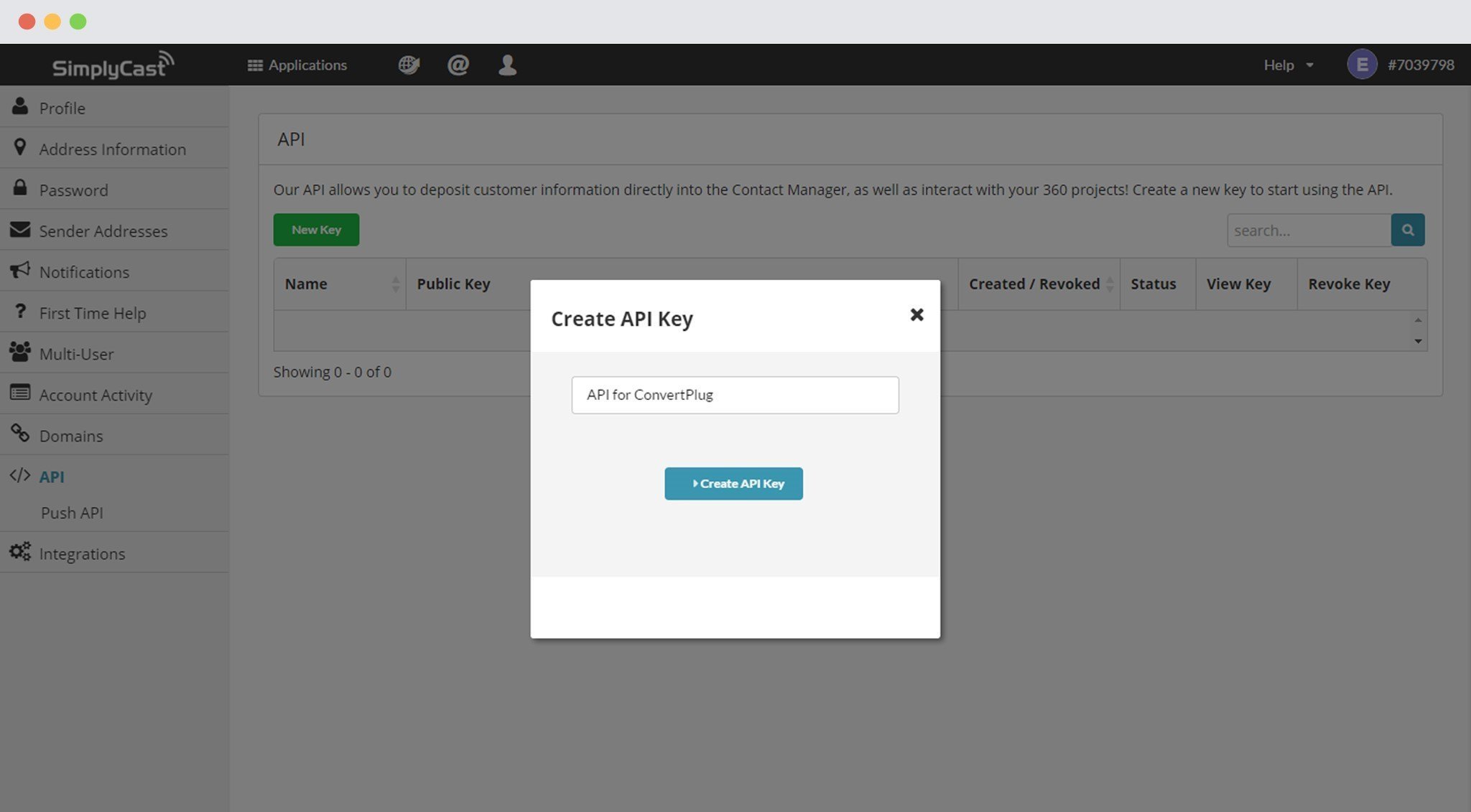
Task: Click the macOS yellow minimize button
Action: [52, 22]
